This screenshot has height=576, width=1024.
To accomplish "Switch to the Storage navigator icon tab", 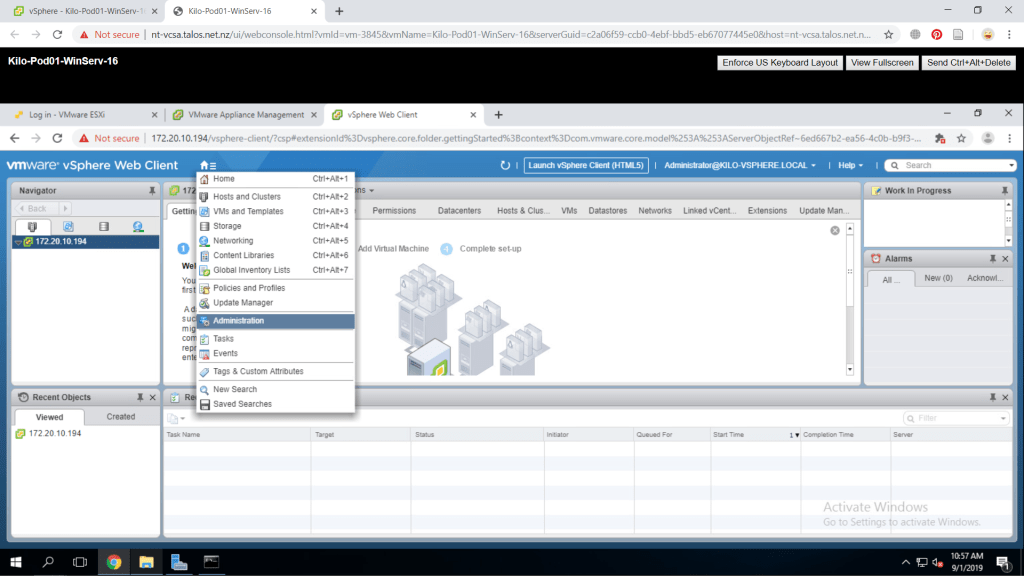I will coord(103,227).
